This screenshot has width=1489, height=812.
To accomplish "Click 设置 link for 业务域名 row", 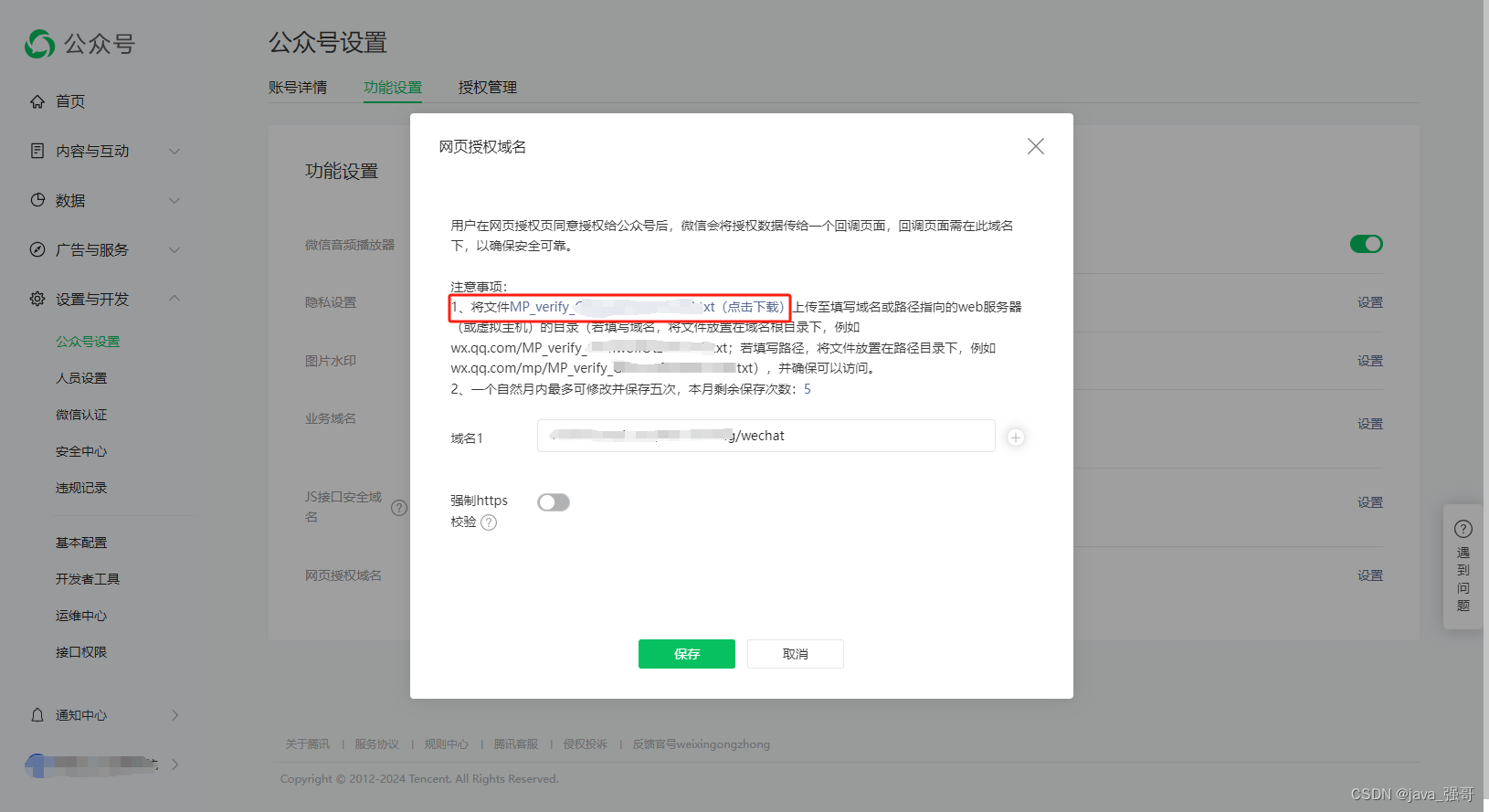I will coord(1370,424).
